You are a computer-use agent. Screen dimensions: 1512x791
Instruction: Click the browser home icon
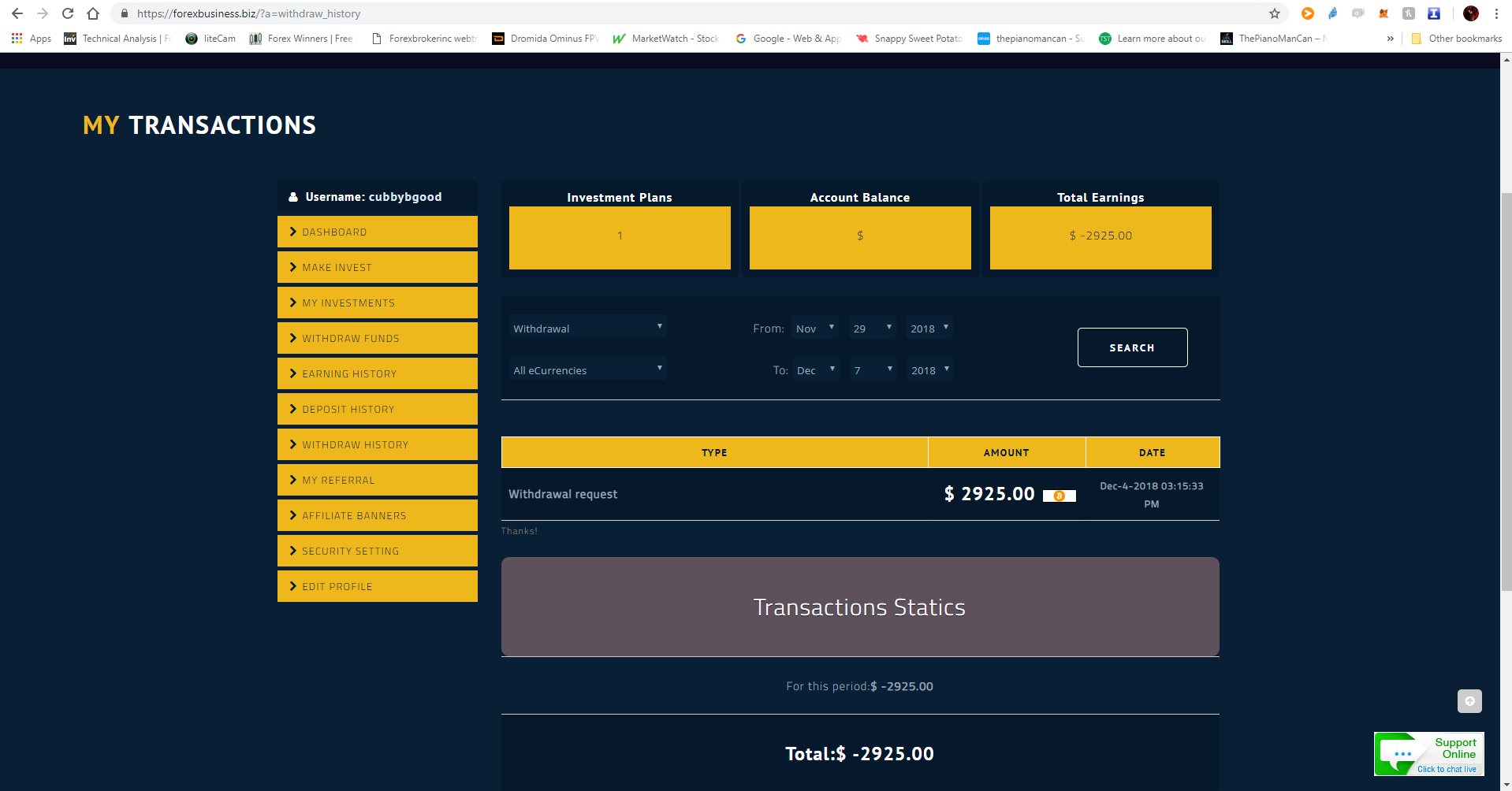coord(93,13)
